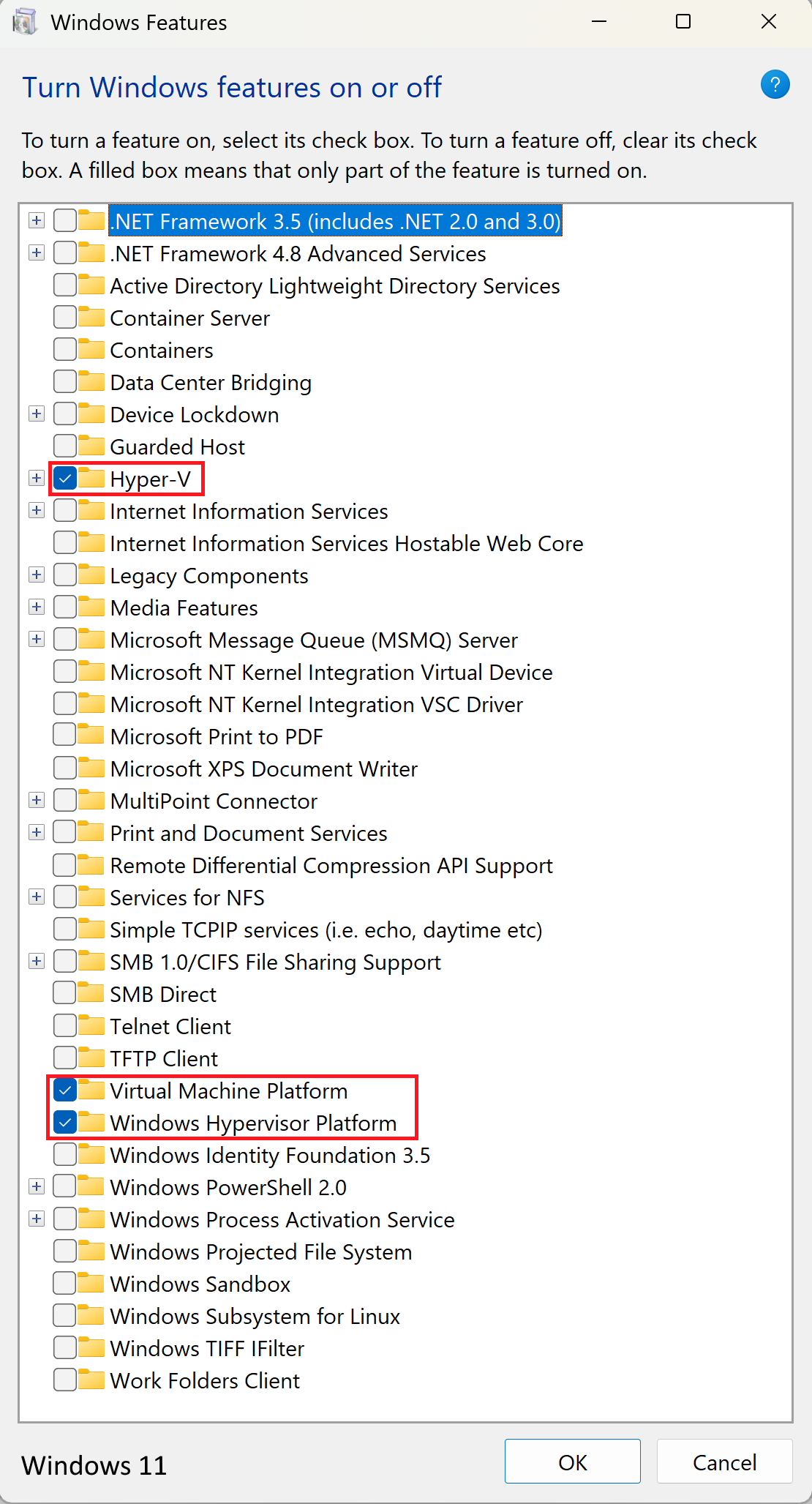Check the TFTP Client checkbox
812x1504 pixels.
65,1058
